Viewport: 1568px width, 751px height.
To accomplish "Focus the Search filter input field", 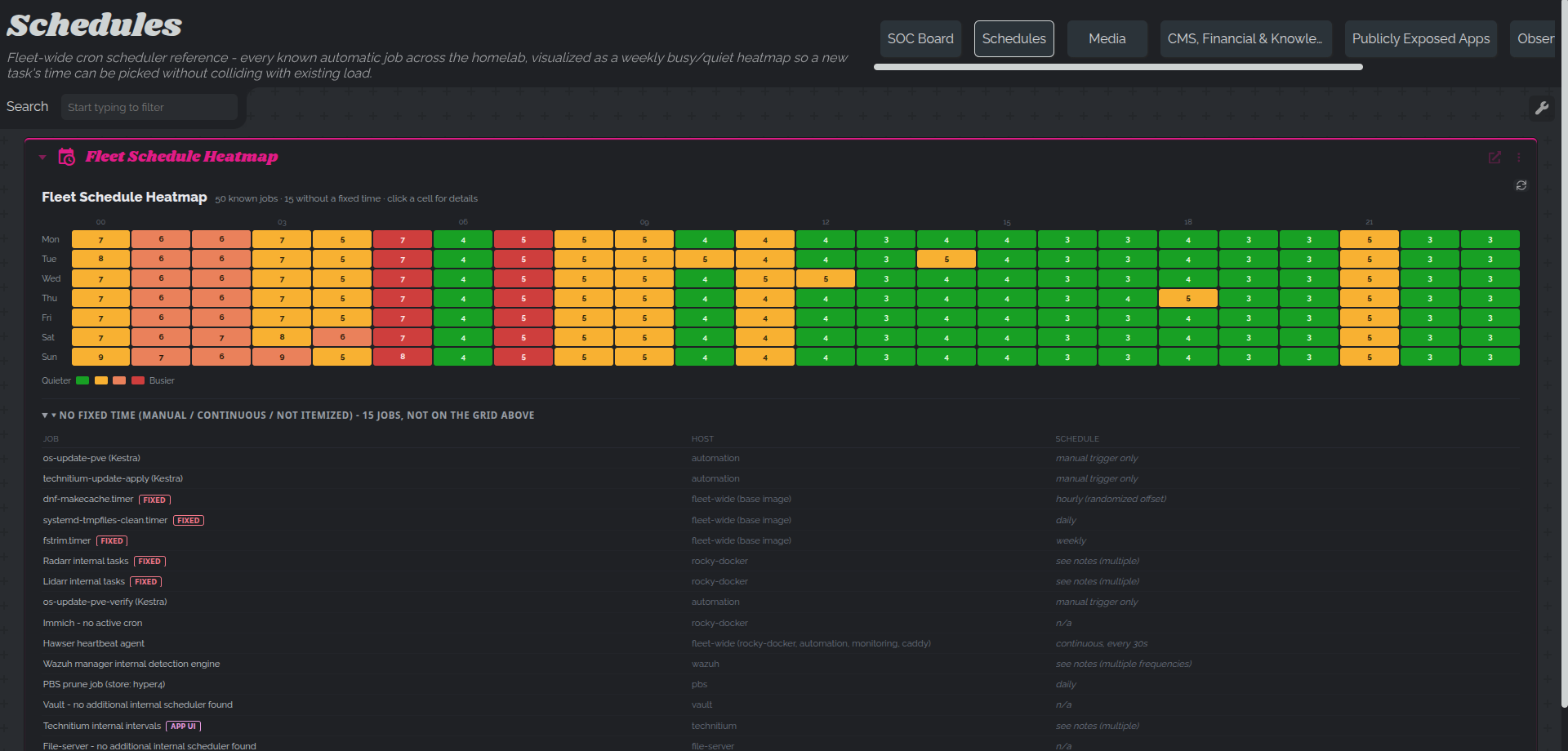I will 149,107.
